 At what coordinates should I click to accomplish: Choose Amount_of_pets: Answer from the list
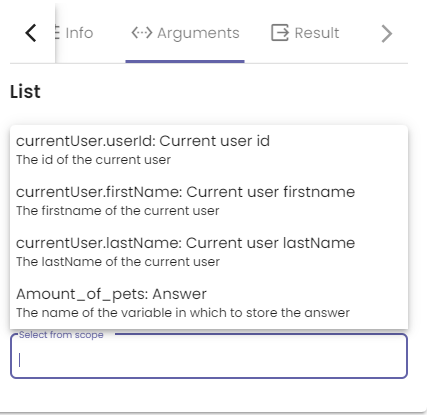pos(209,303)
